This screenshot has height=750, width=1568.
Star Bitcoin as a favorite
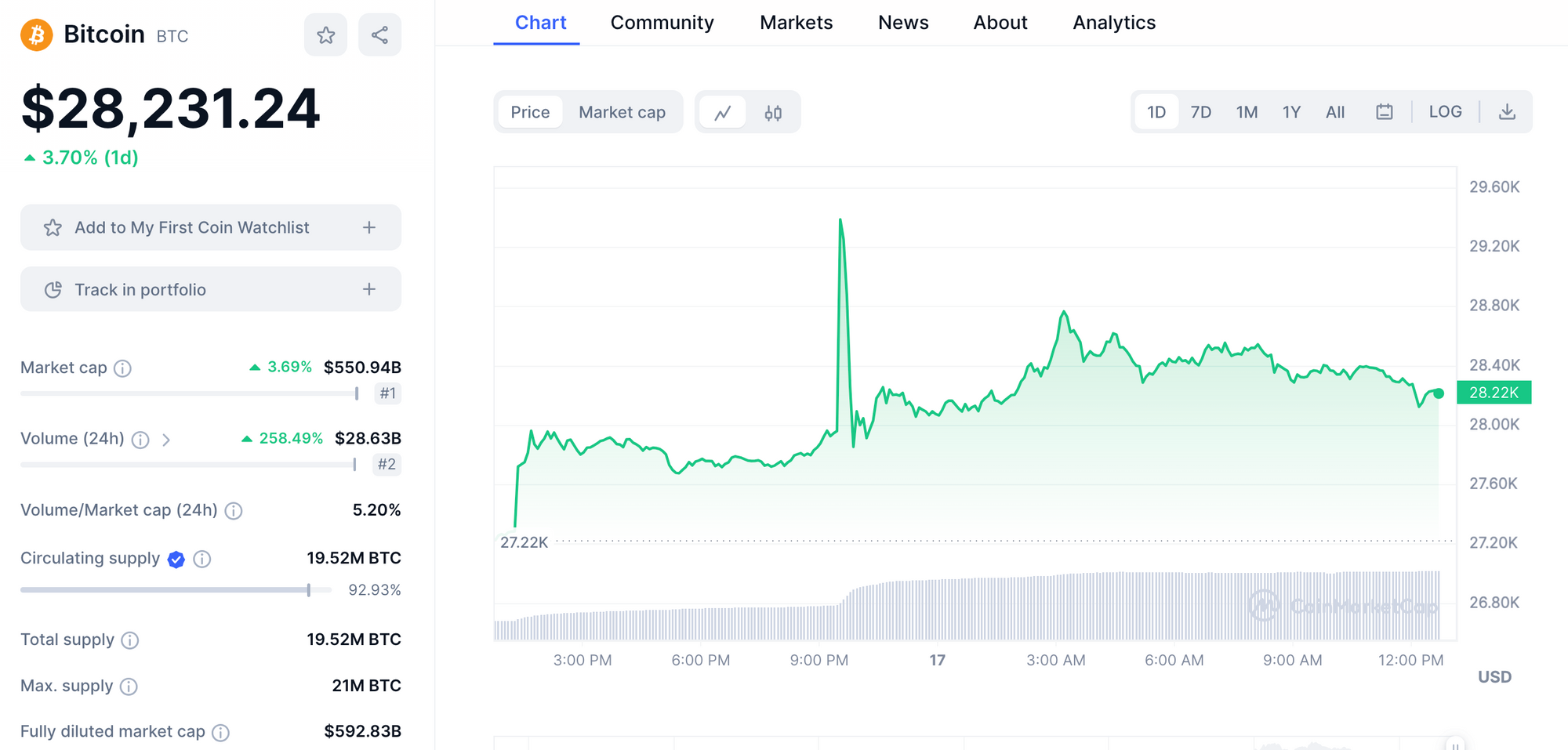coord(325,35)
